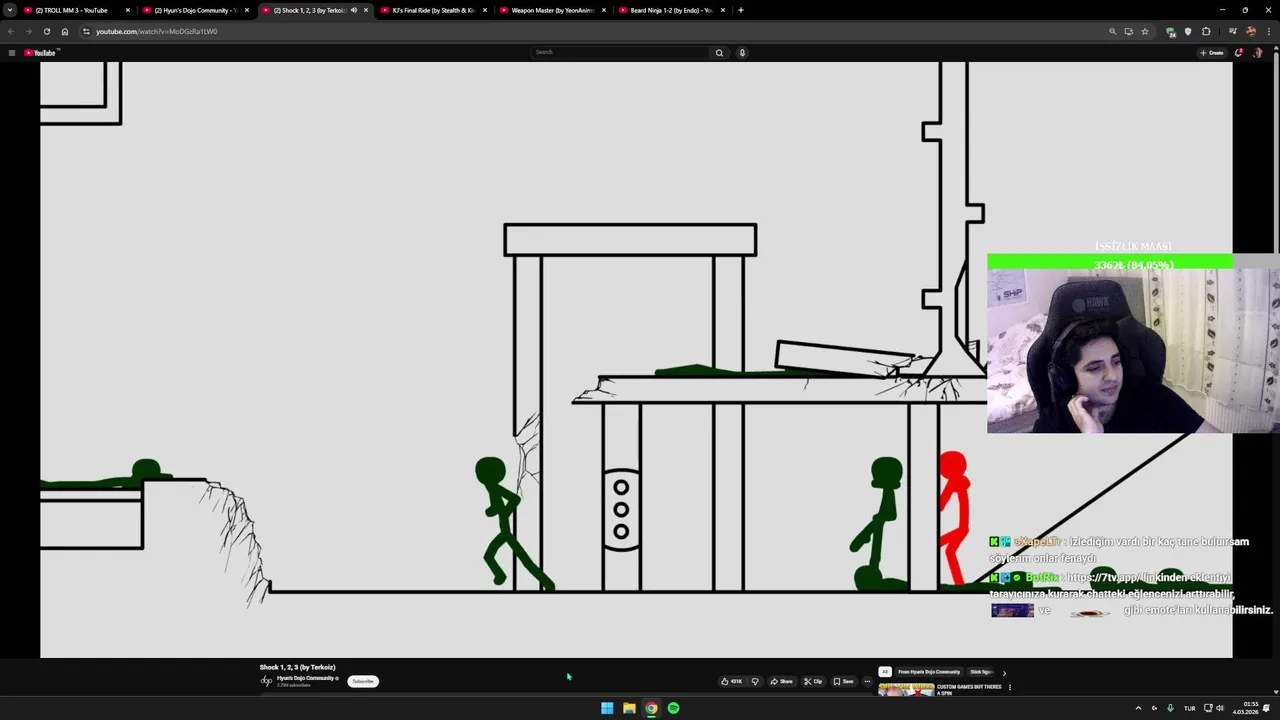Open the Windows Start menu
Image resolution: width=1280 pixels, height=720 pixels.
[x=607, y=708]
